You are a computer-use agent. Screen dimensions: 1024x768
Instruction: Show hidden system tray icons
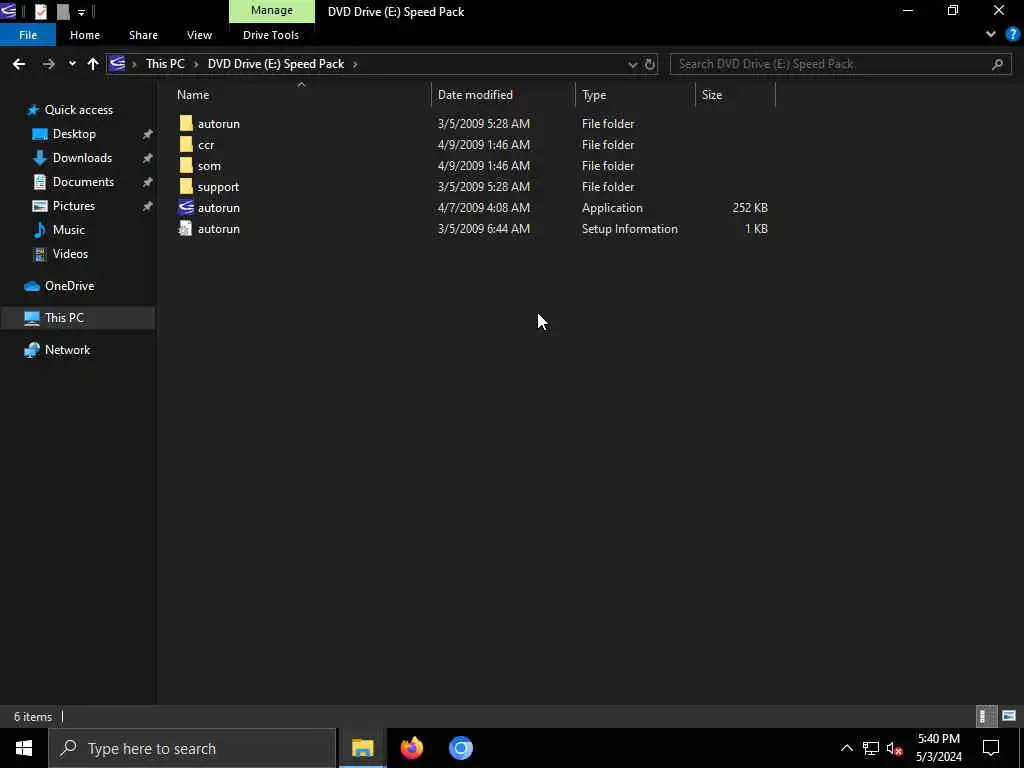coord(846,748)
